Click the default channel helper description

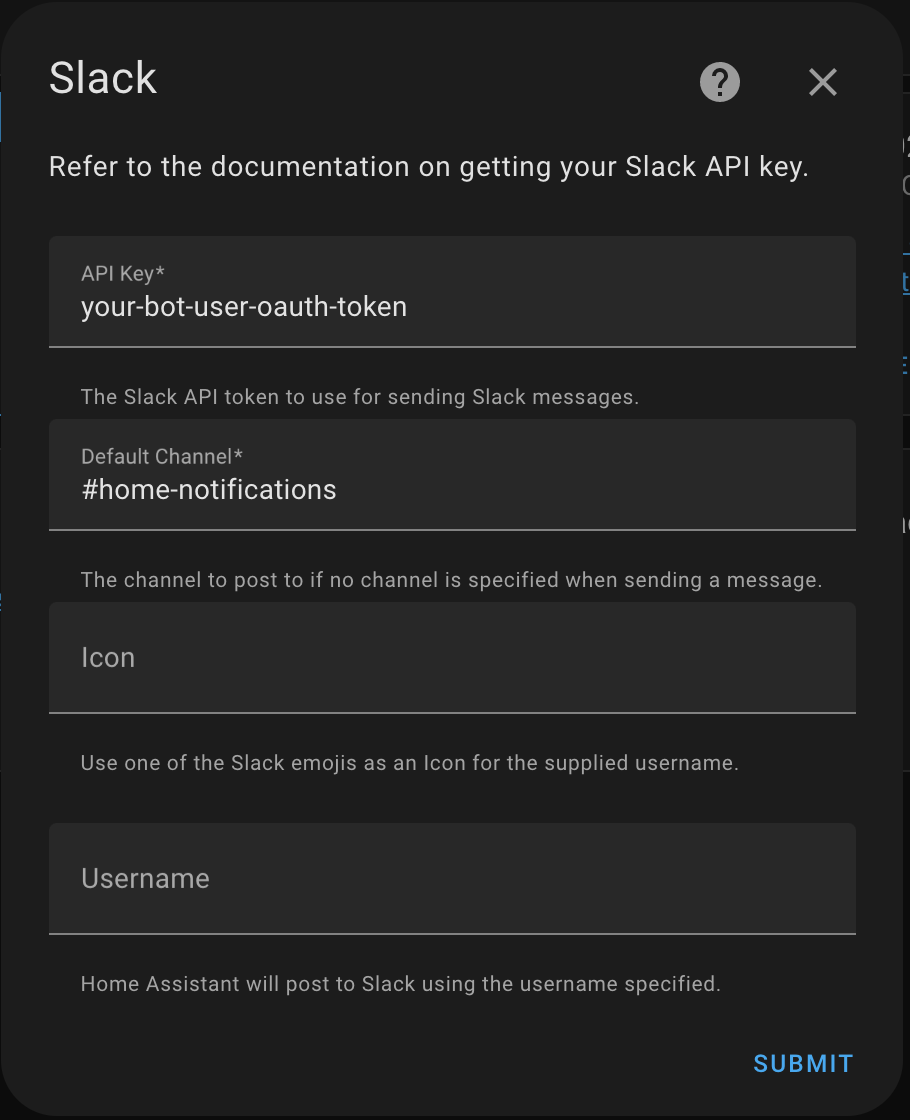point(451,580)
